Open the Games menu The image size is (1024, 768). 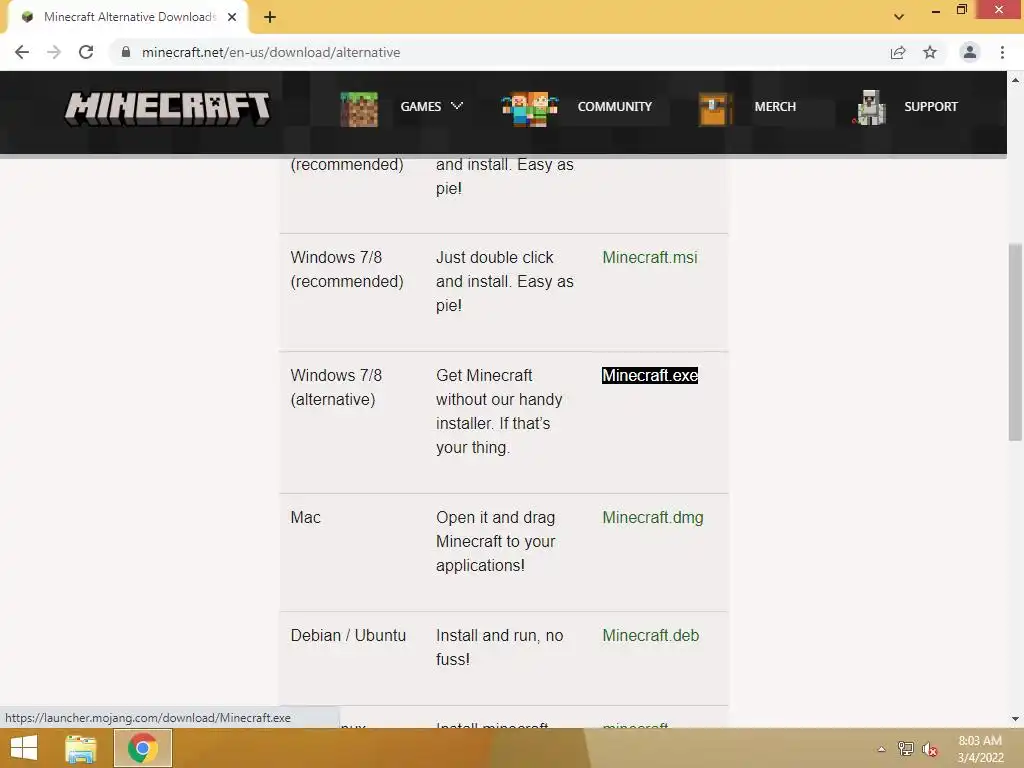point(421,106)
